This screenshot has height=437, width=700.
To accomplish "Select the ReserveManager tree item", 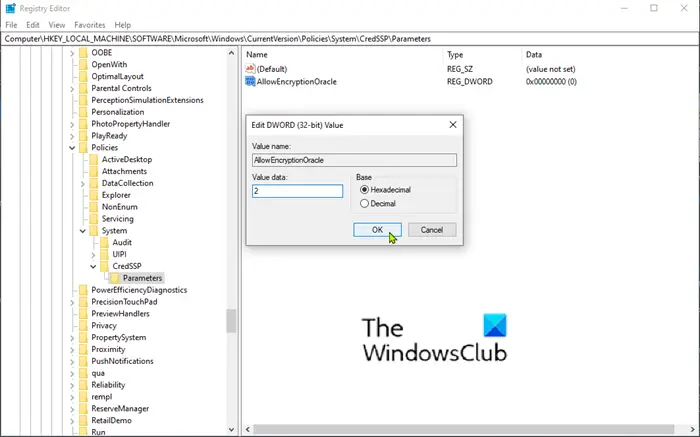I will [x=120, y=409].
